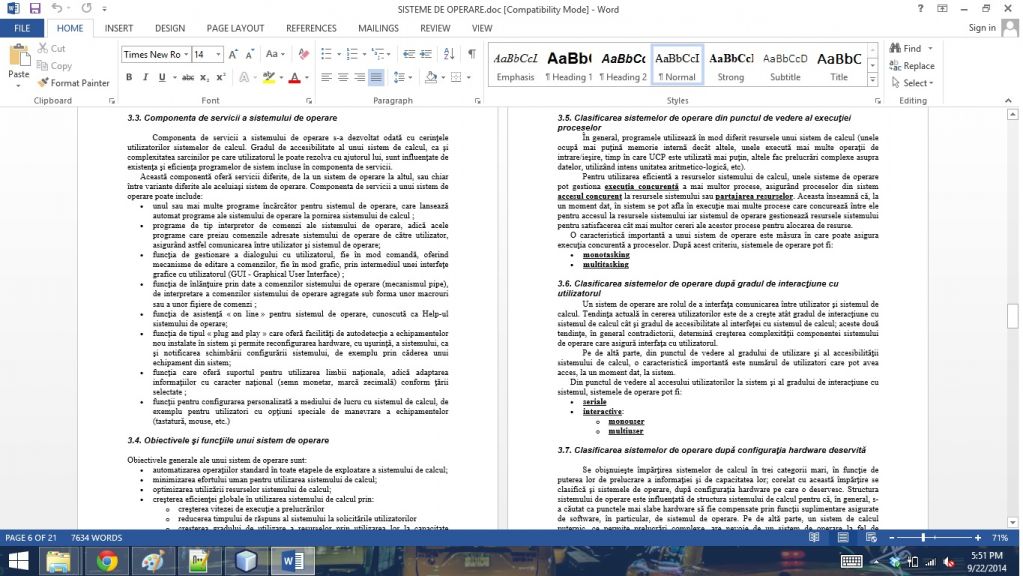Viewport: 1023px width, 576px height.
Task: Toggle Justify text alignment
Action: click(x=376, y=77)
